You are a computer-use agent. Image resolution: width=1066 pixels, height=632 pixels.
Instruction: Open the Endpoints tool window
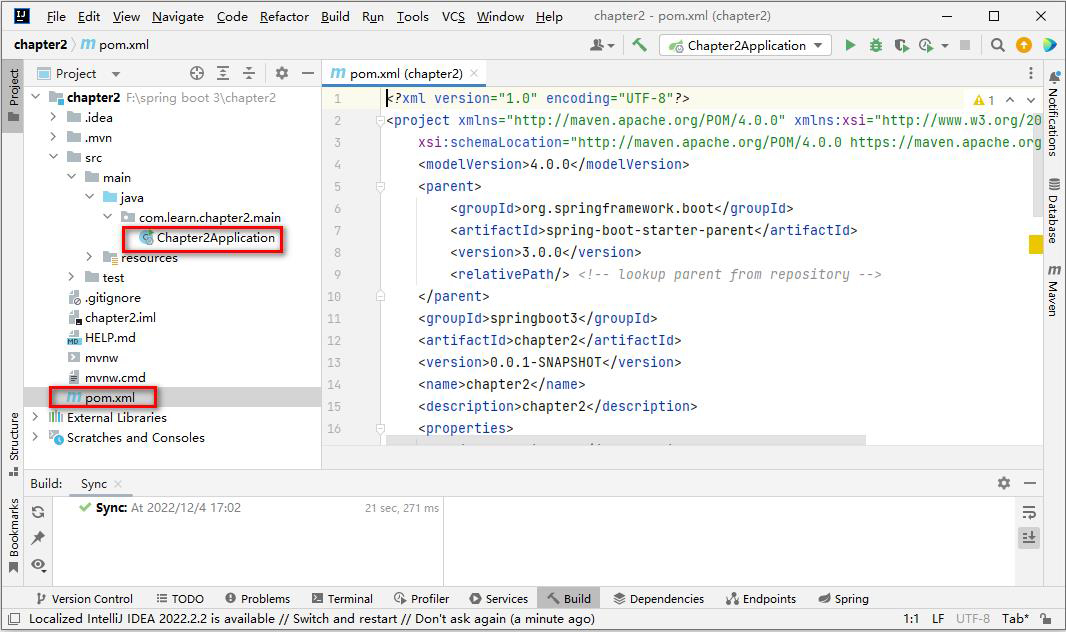[x=760, y=599]
